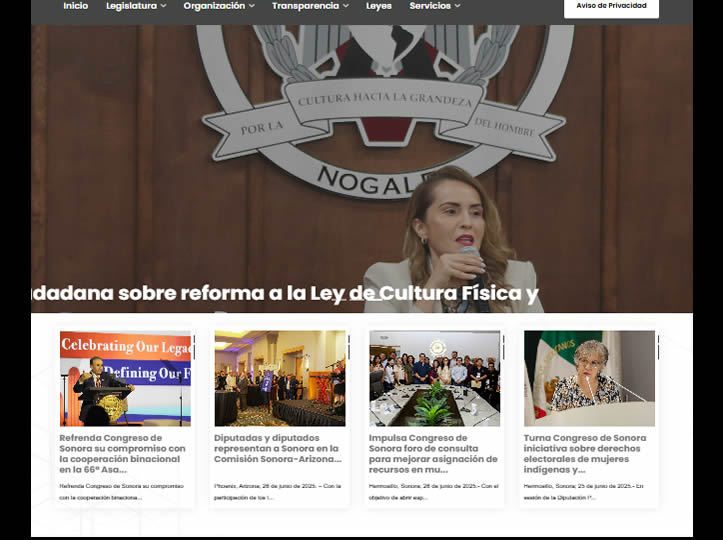This screenshot has width=723, height=540.
Task: Open 'Turna Congreso de Sonora iniciativa' article title
Action: (586, 454)
